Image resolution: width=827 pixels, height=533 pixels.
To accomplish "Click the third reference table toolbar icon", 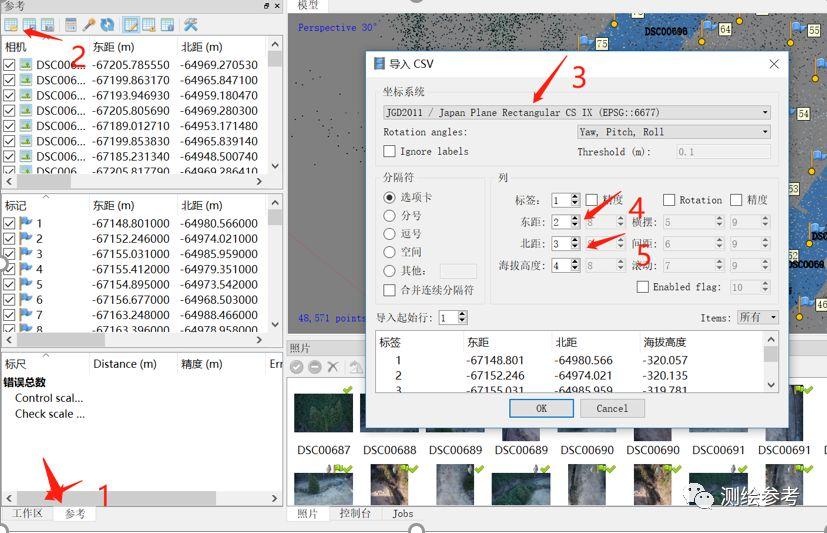I will [x=47, y=25].
